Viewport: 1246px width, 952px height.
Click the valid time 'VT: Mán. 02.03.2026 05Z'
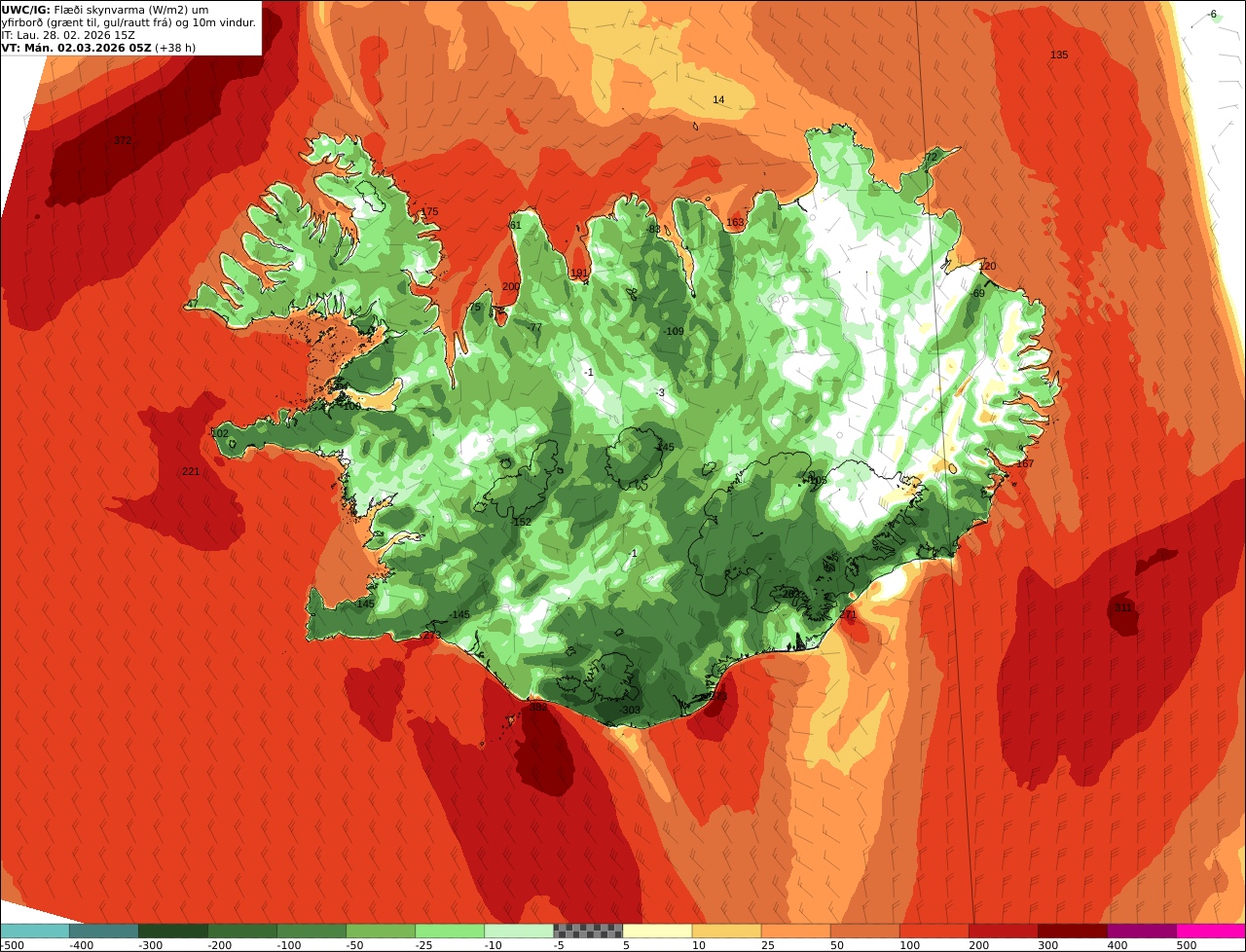tap(76, 48)
